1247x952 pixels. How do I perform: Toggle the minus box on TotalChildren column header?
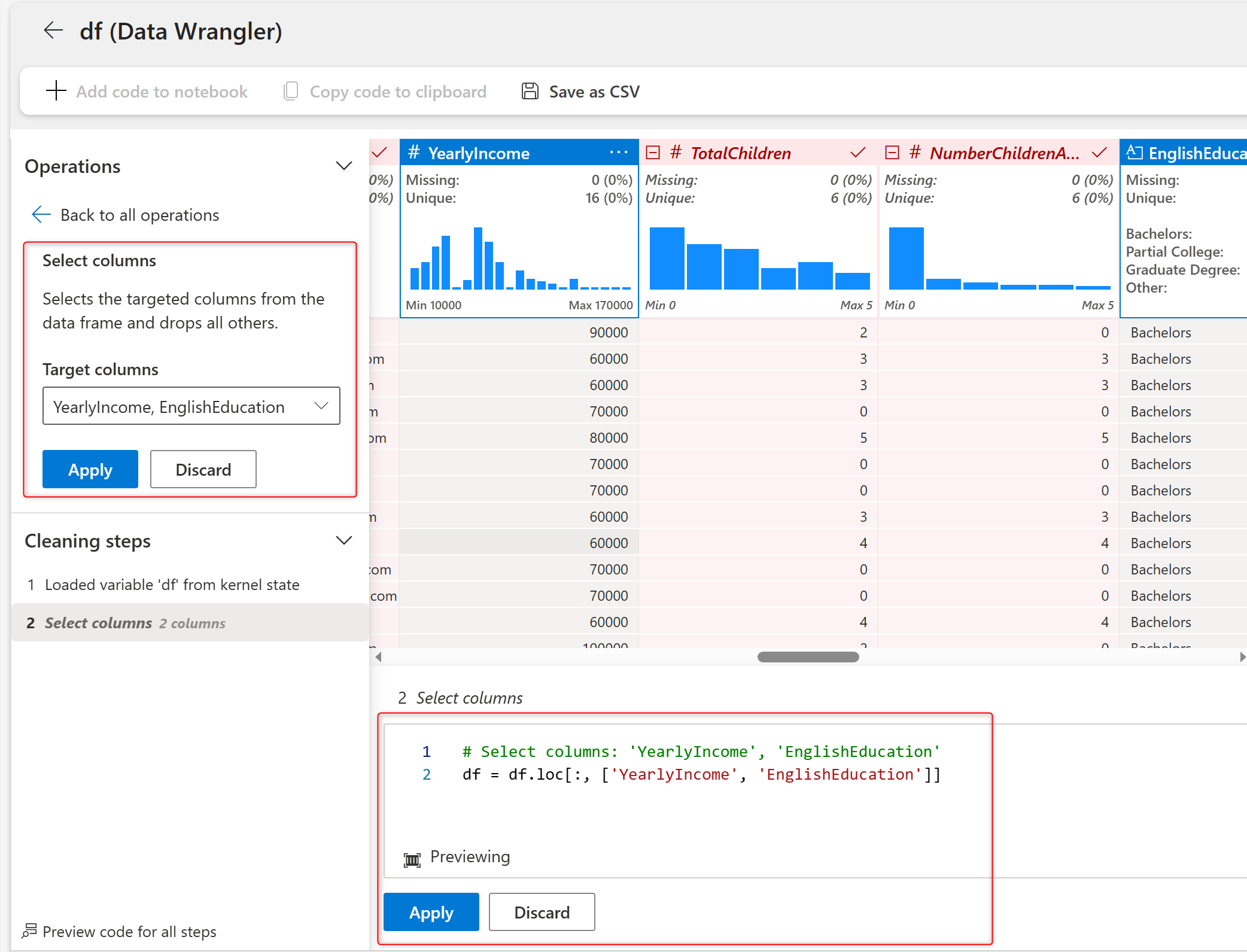point(653,153)
